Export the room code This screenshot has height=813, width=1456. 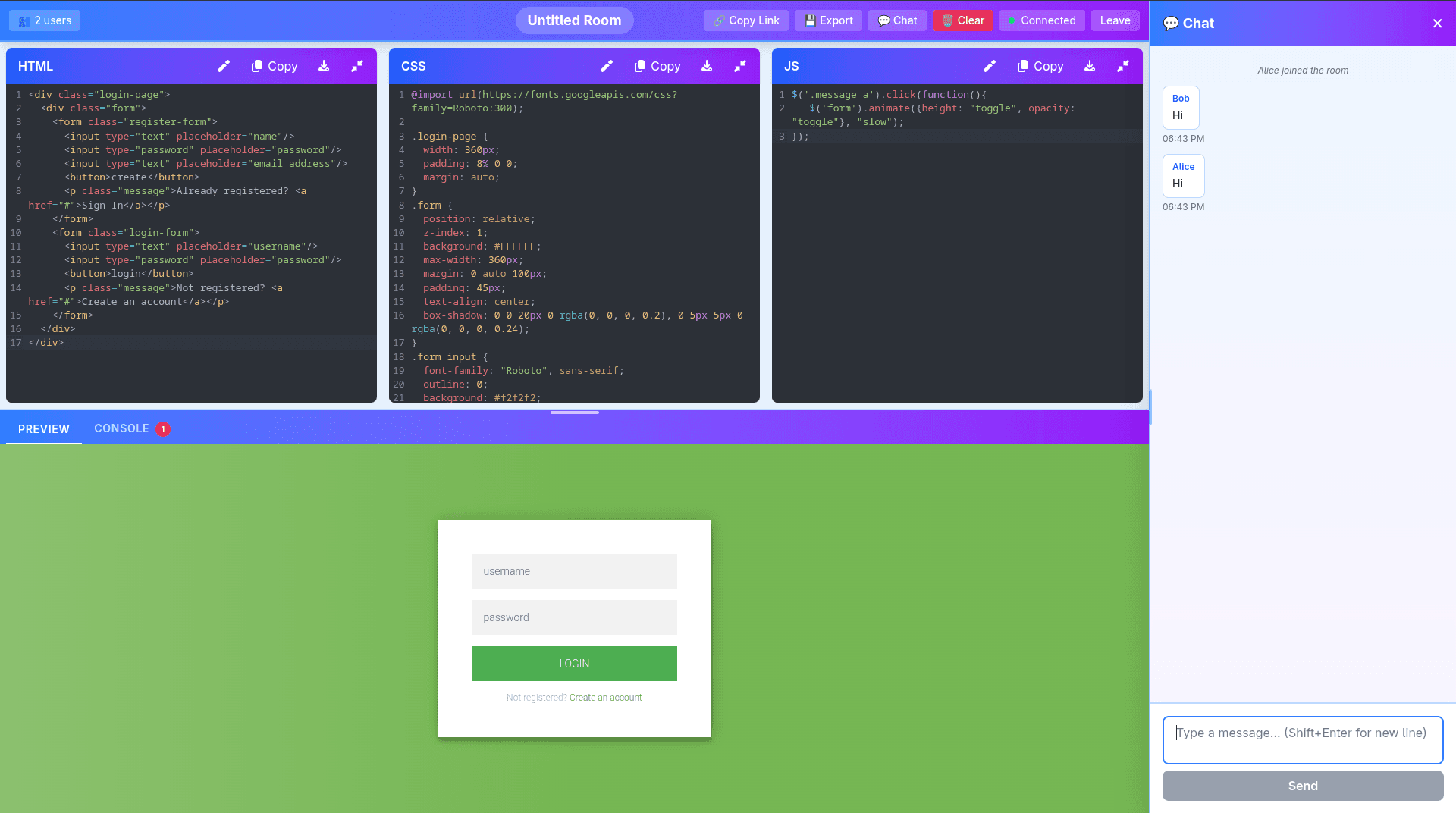[x=828, y=20]
